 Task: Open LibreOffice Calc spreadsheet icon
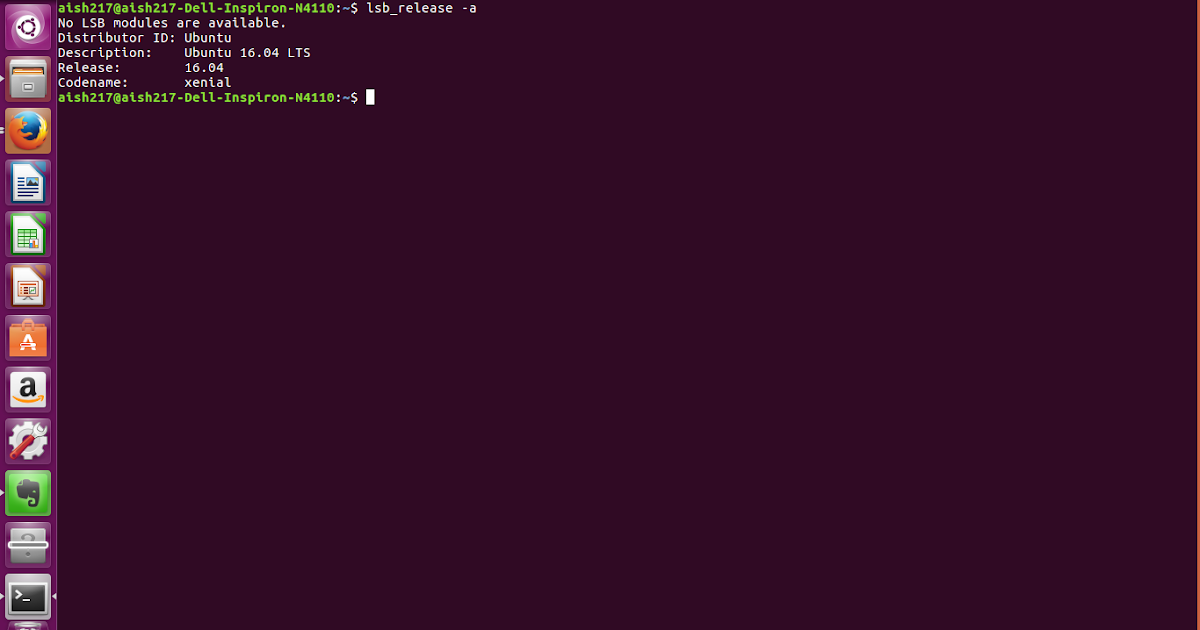tap(28, 235)
